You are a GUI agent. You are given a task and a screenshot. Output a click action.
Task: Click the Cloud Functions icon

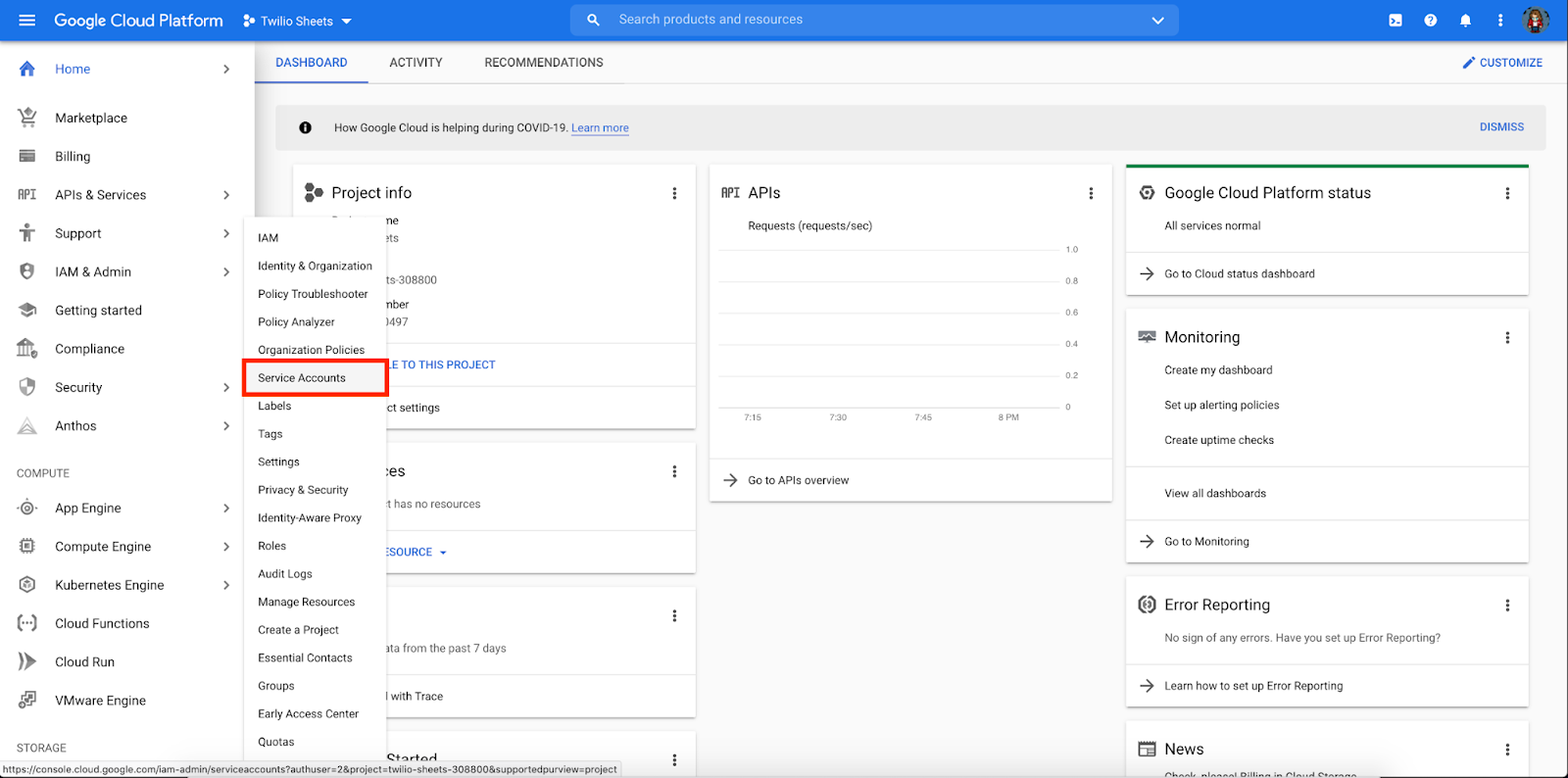(x=27, y=623)
